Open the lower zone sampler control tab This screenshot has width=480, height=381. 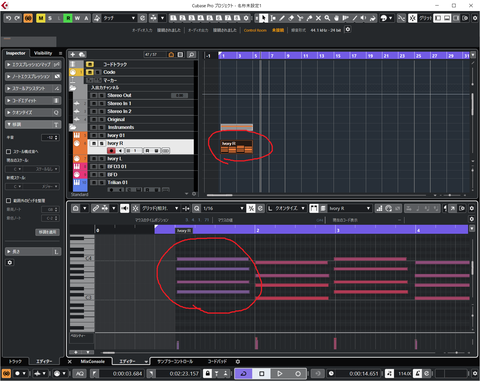click(x=175, y=362)
